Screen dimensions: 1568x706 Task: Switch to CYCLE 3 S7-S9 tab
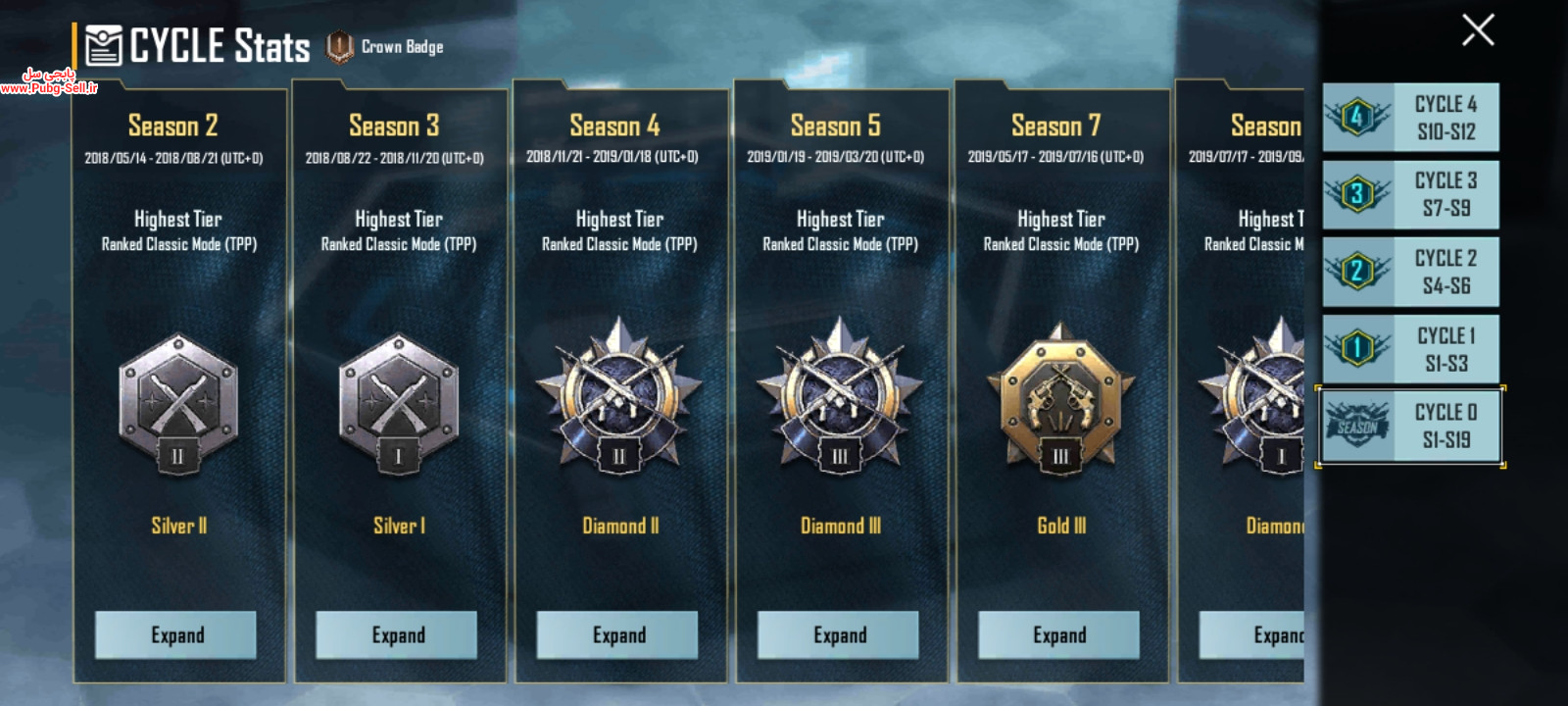coord(1411,194)
